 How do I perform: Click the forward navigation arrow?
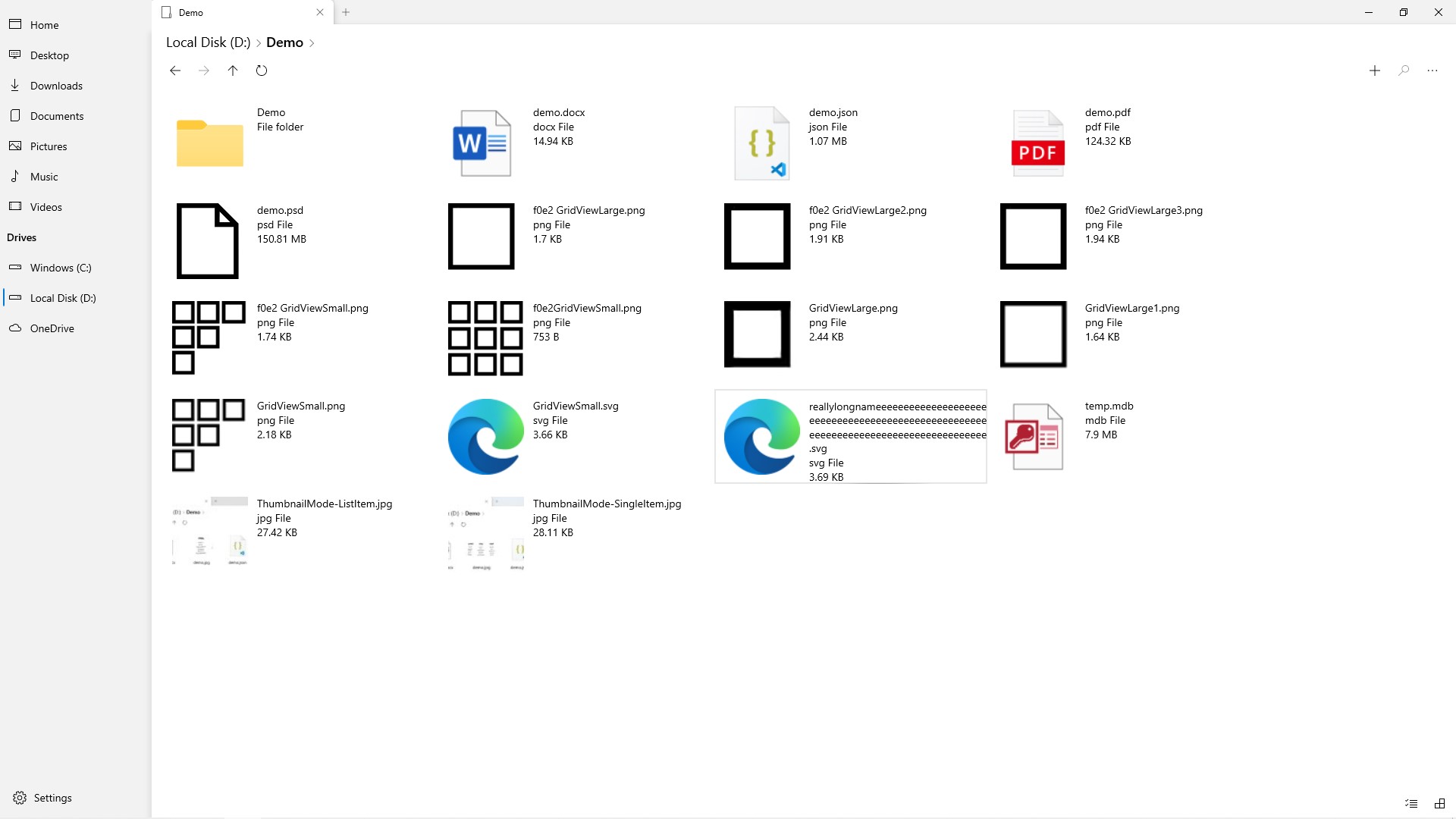(204, 71)
